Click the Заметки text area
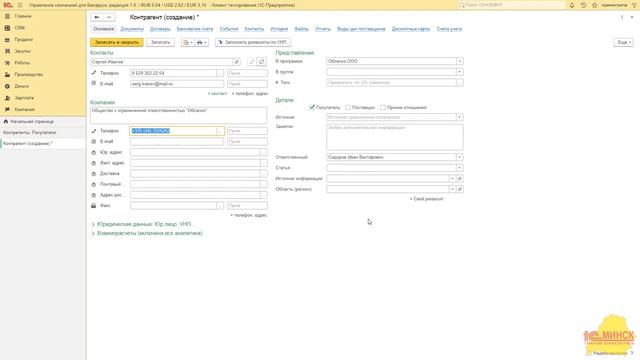Screen dimensions: 640x360 tap(395, 137)
